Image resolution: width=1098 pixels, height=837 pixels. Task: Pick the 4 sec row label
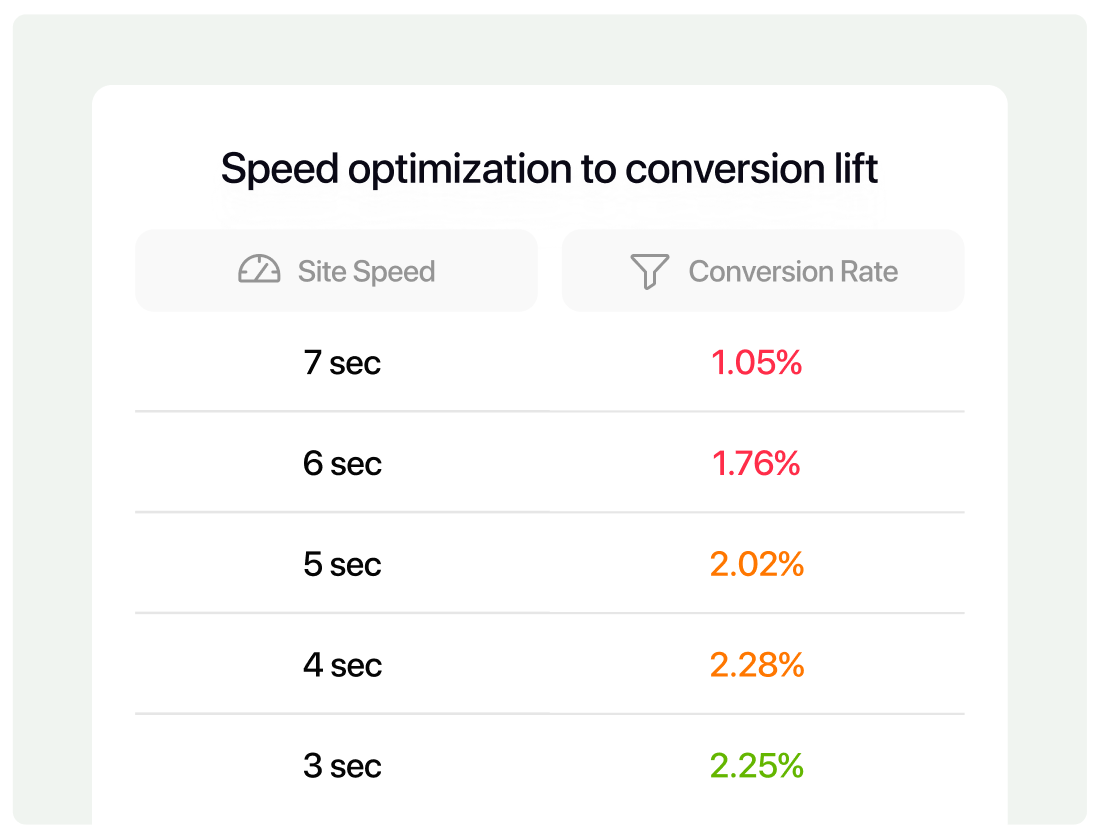click(x=342, y=666)
